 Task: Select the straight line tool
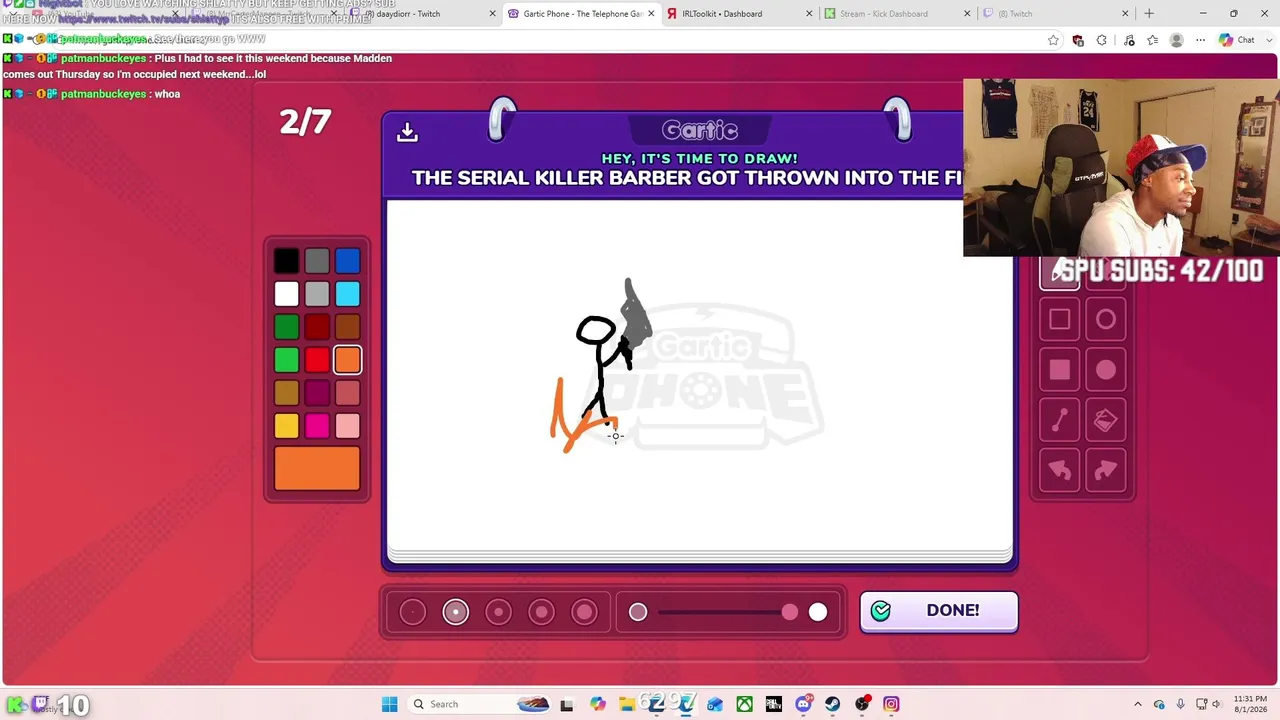pos(1059,421)
